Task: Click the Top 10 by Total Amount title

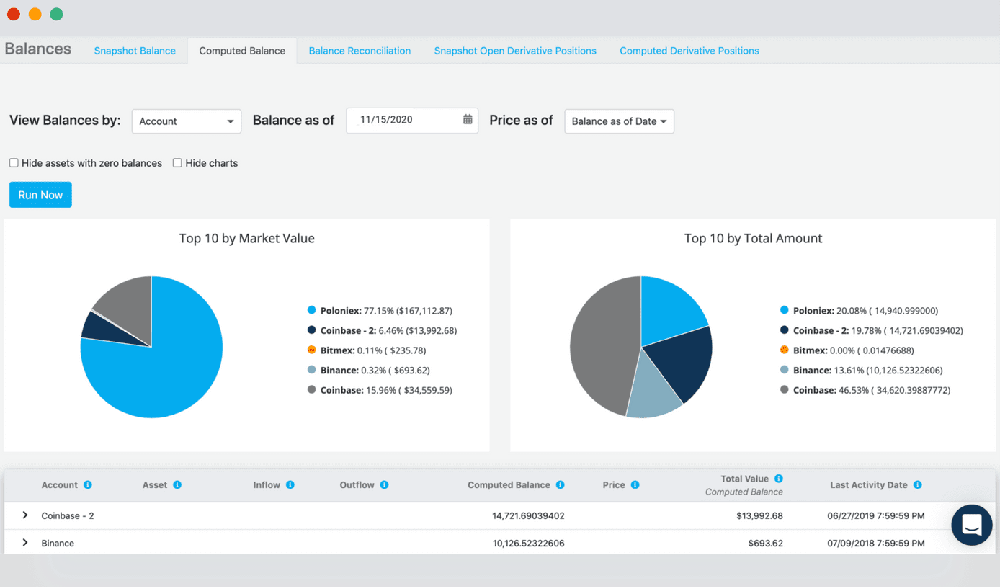Action: coord(753,238)
